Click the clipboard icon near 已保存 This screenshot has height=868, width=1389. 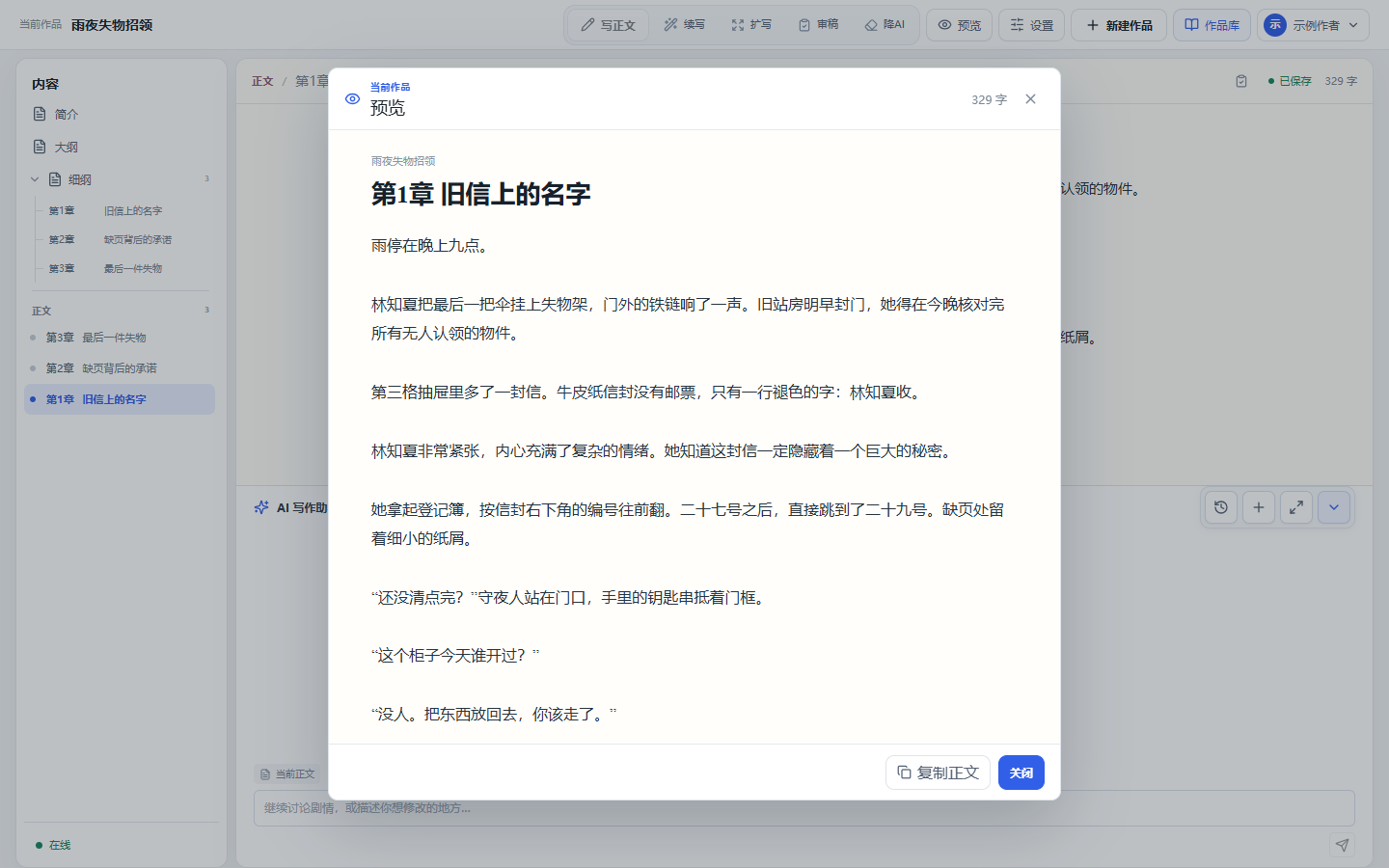click(1241, 81)
